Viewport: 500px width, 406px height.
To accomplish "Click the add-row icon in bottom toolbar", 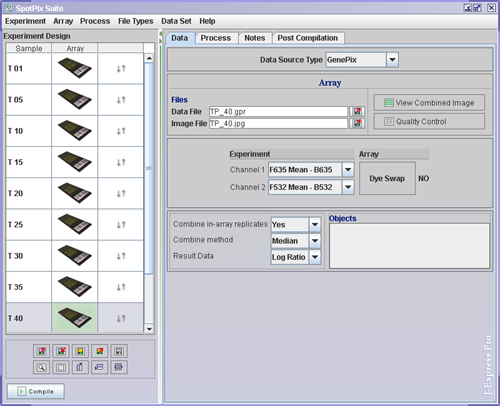I will 99,367.
